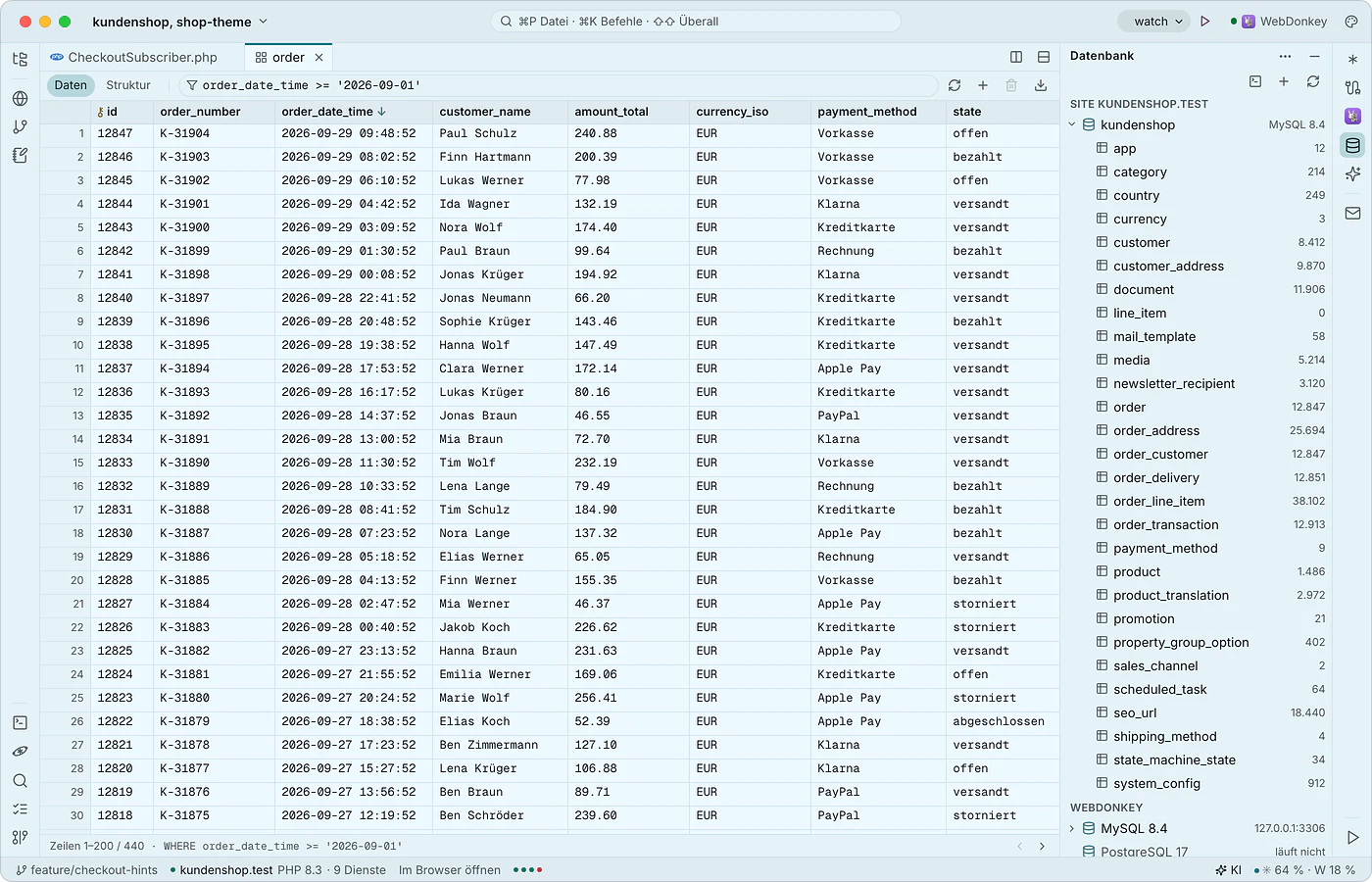Switch to the CheckoutSubscriber.php tab
Viewport: 1372px width, 882px height.
[142, 57]
